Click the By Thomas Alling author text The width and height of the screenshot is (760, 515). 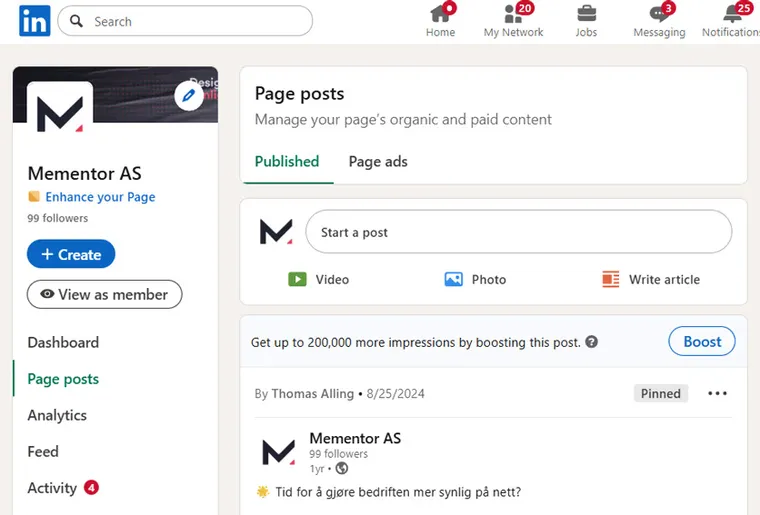pos(304,393)
